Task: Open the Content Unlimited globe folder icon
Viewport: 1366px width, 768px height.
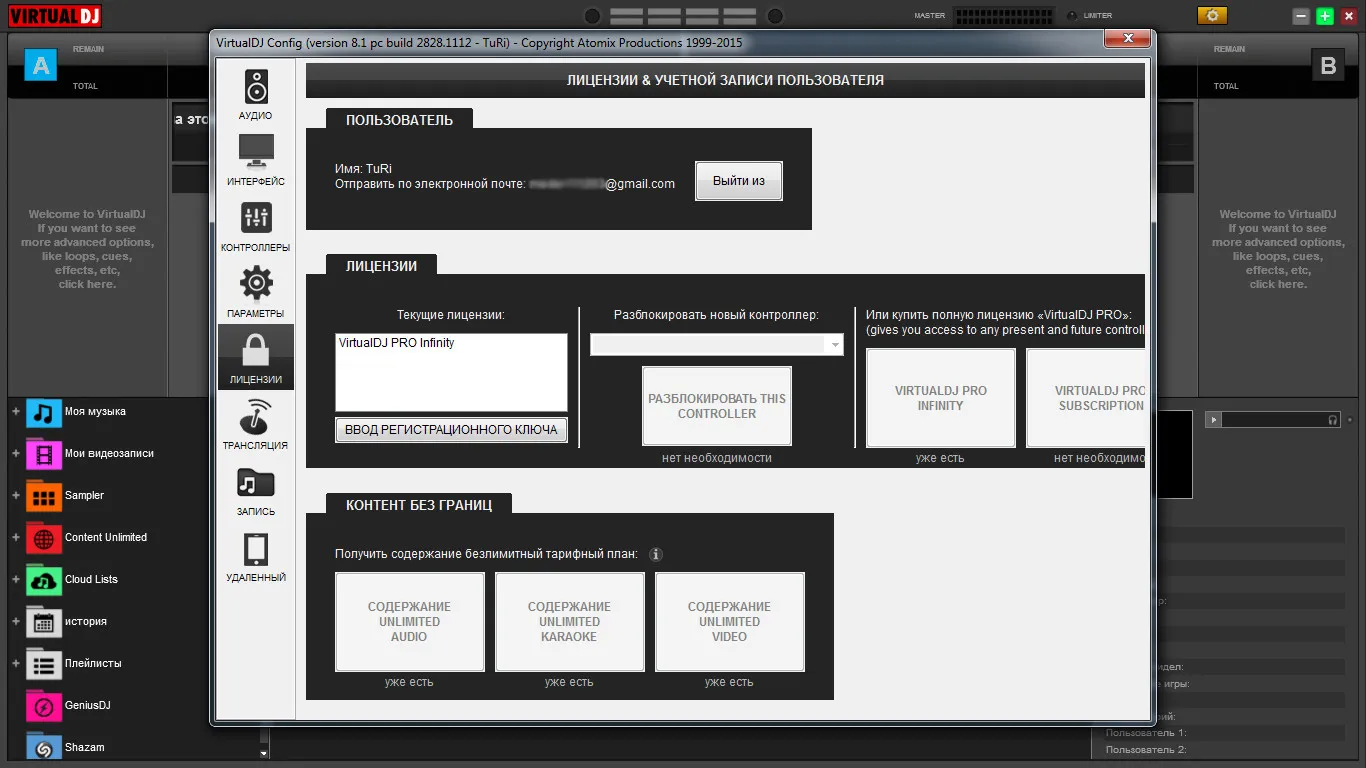Action: pos(43,538)
